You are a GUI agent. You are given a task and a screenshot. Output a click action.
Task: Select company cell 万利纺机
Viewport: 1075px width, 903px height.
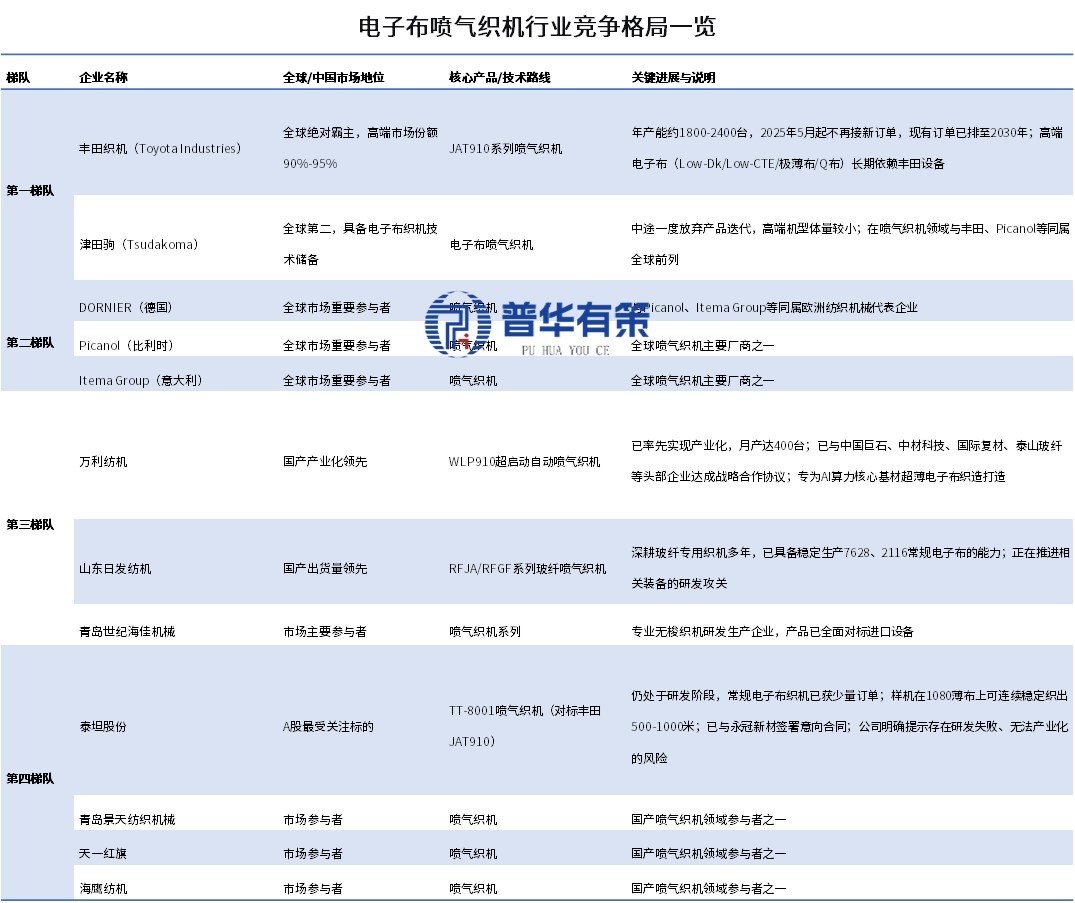pyautogui.click(x=104, y=462)
